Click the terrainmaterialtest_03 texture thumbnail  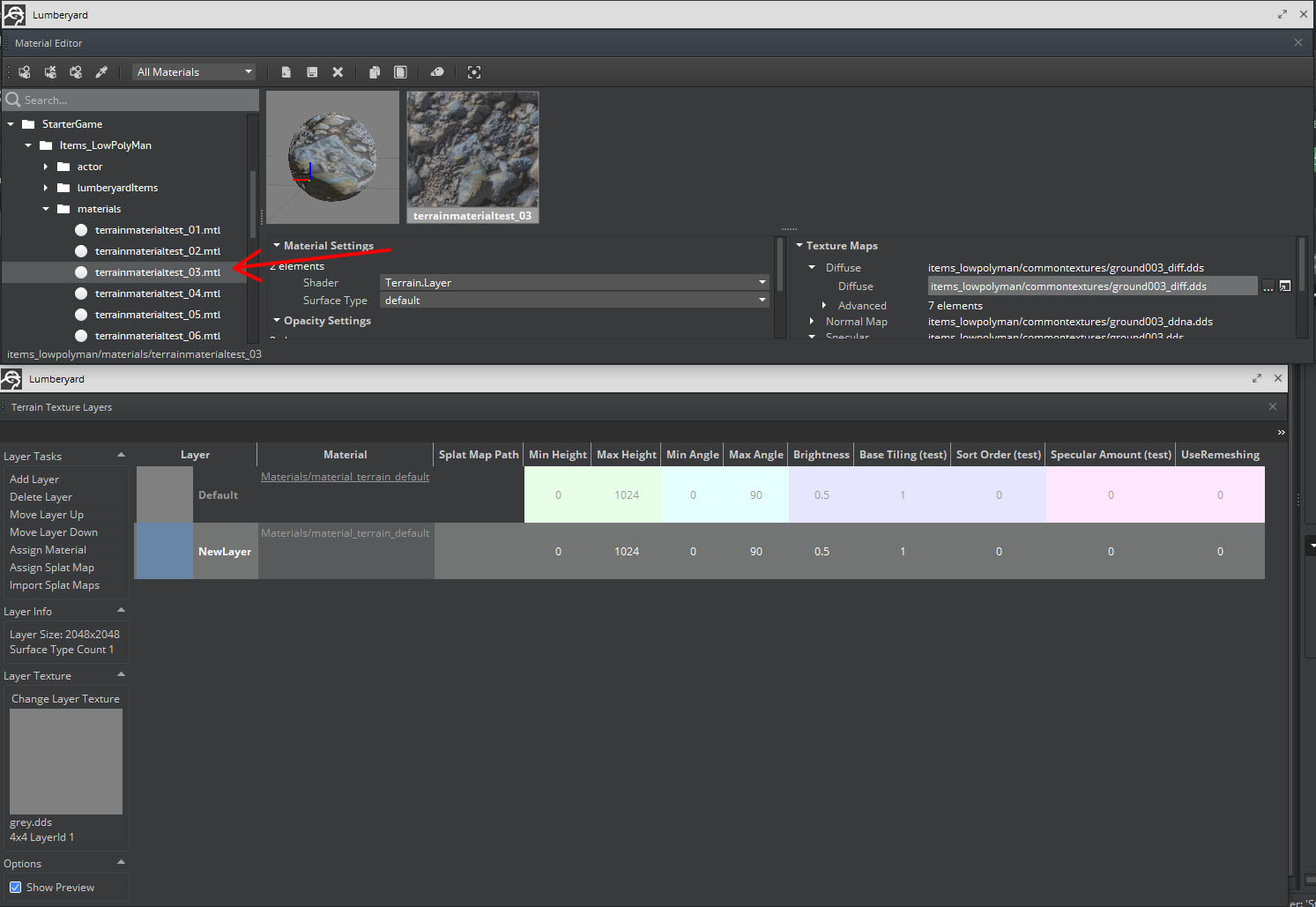coord(472,157)
